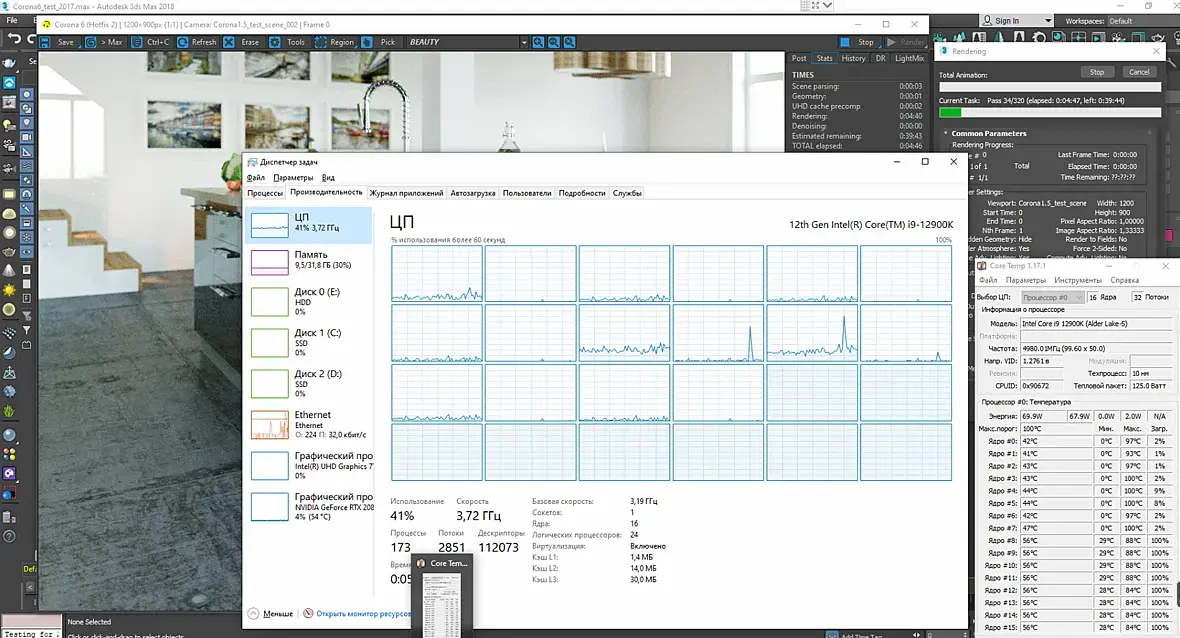The width and height of the screenshot is (1180, 638).
Task: Click zoom to fit magnifier icon in Corona toolbar
Action: click(570, 42)
